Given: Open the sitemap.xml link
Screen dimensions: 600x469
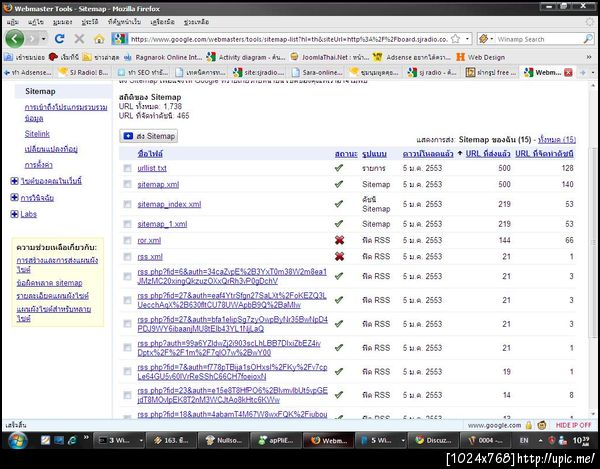Looking at the screenshot, I should coord(158,184).
